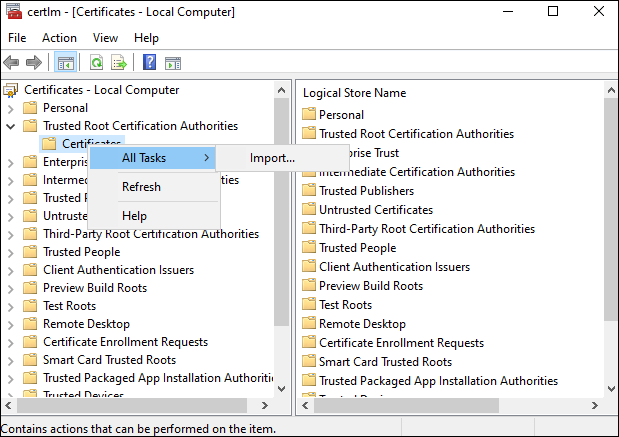Select Trusted Publishers in the right pane
This screenshot has width=619, height=437.
[x=366, y=191]
